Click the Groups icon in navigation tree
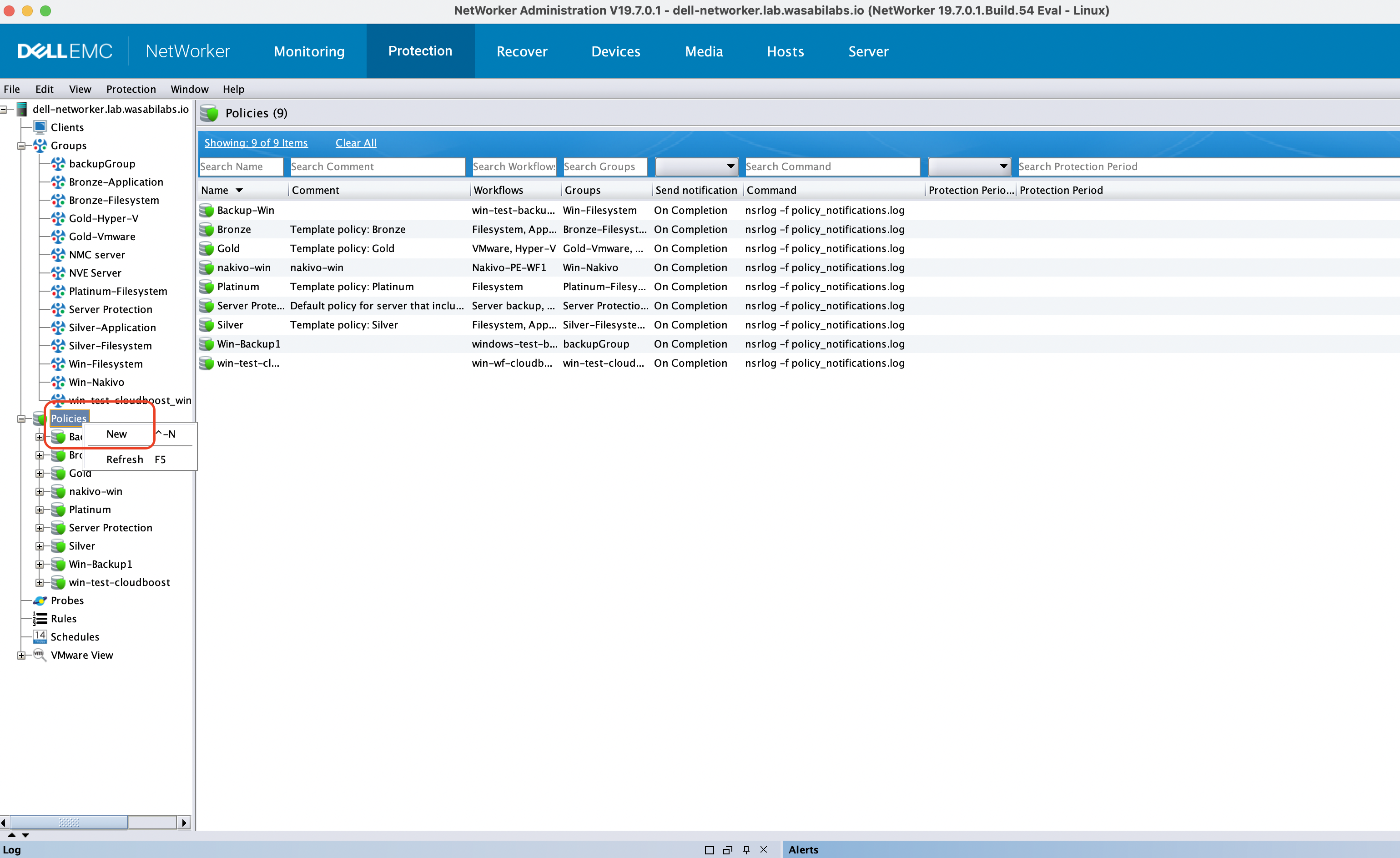This screenshot has width=1400, height=858. pyautogui.click(x=40, y=146)
